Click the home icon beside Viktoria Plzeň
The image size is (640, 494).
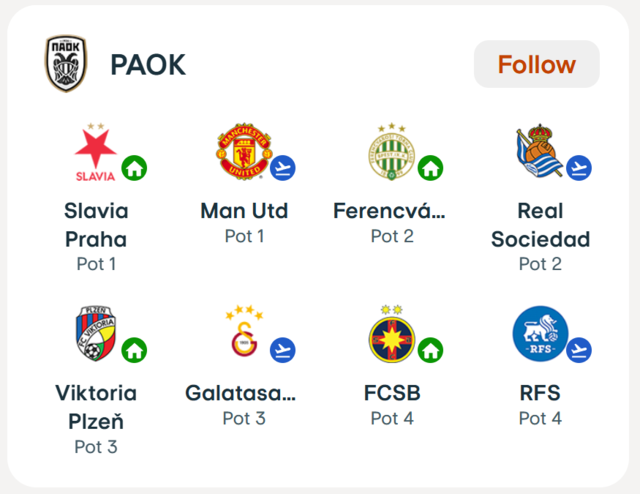[x=134, y=350]
